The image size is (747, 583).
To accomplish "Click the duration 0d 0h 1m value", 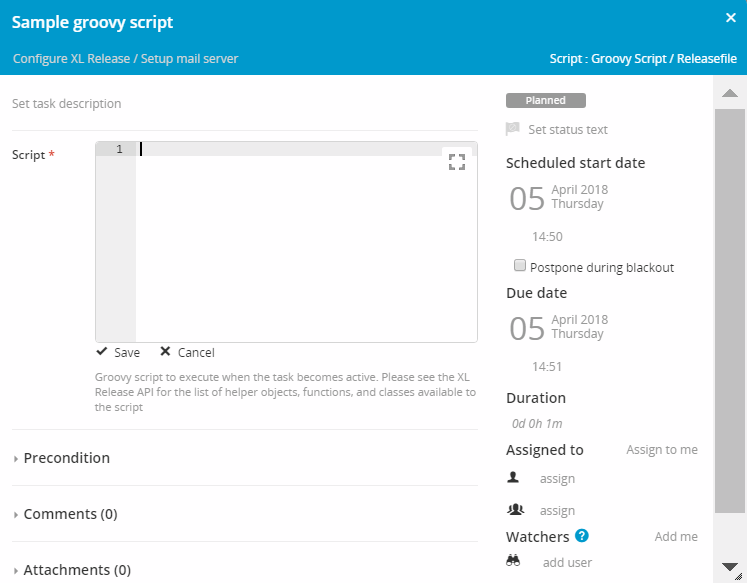I will pos(537,423).
